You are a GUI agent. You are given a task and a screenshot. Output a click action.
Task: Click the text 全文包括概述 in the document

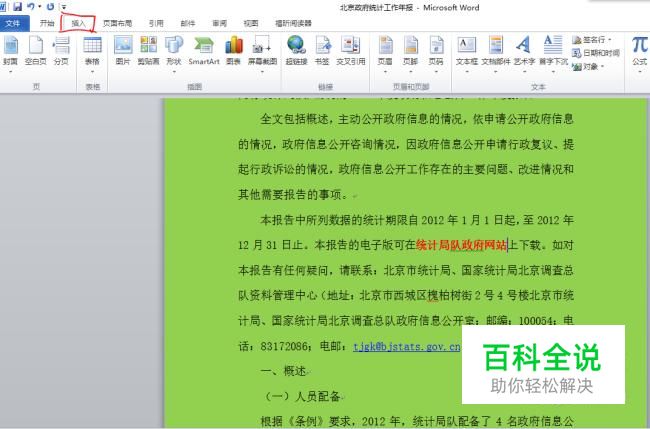pos(294,119)
